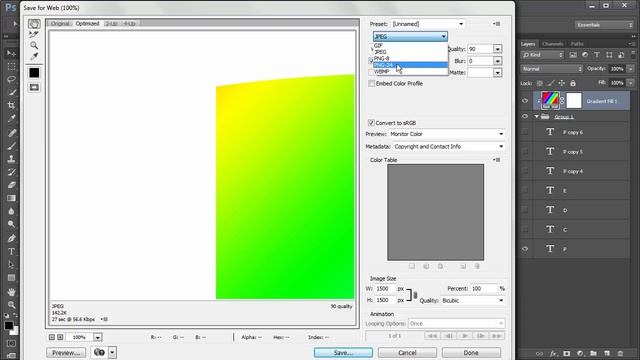The width and height of the screenshot is (640, 360).
Task: Click the black eyedropper color swatch
Action: (34, 73)
